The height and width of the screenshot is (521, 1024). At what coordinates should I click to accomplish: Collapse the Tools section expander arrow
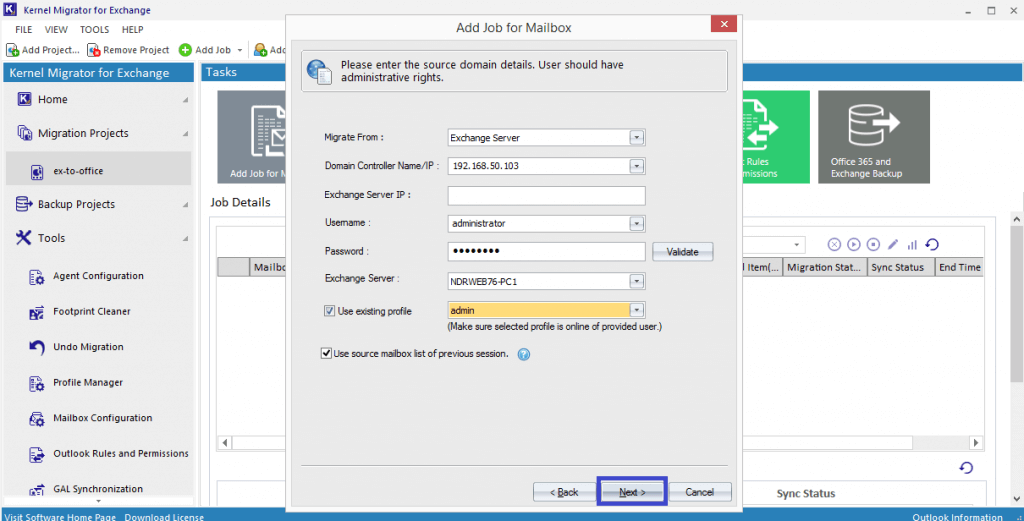[185, 239]
